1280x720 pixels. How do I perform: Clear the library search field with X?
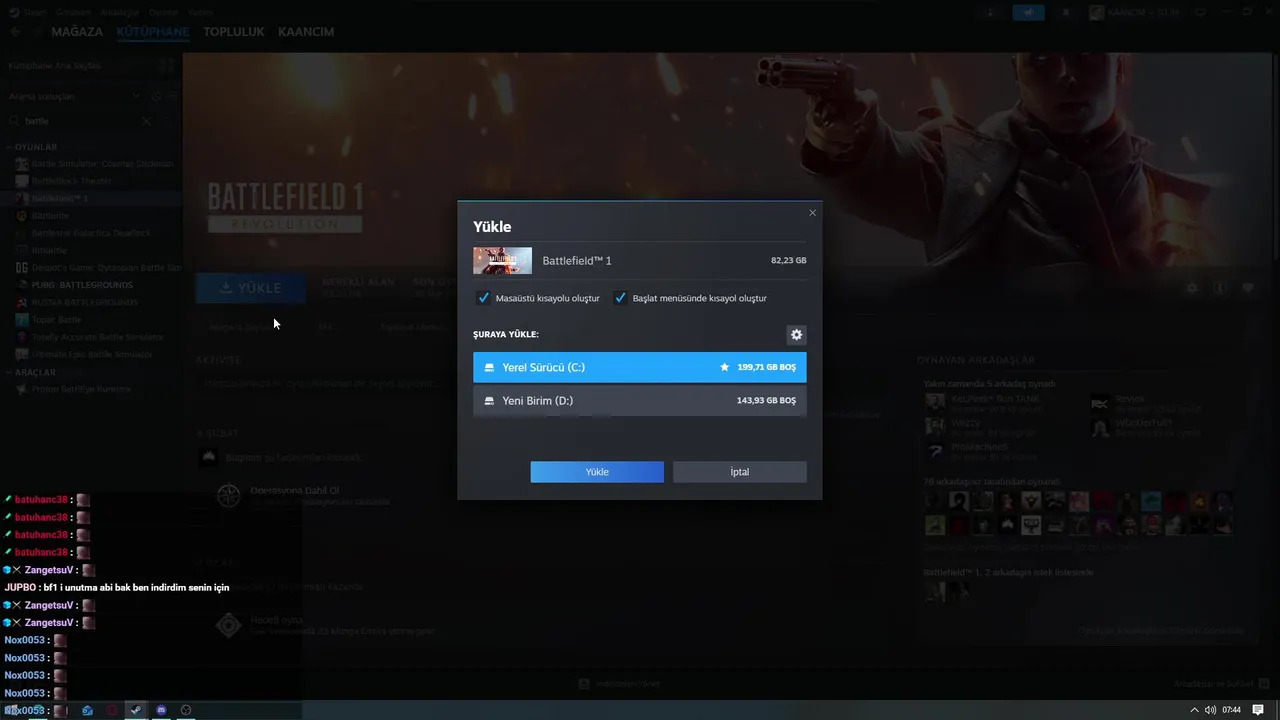click(x=146, y=121)
